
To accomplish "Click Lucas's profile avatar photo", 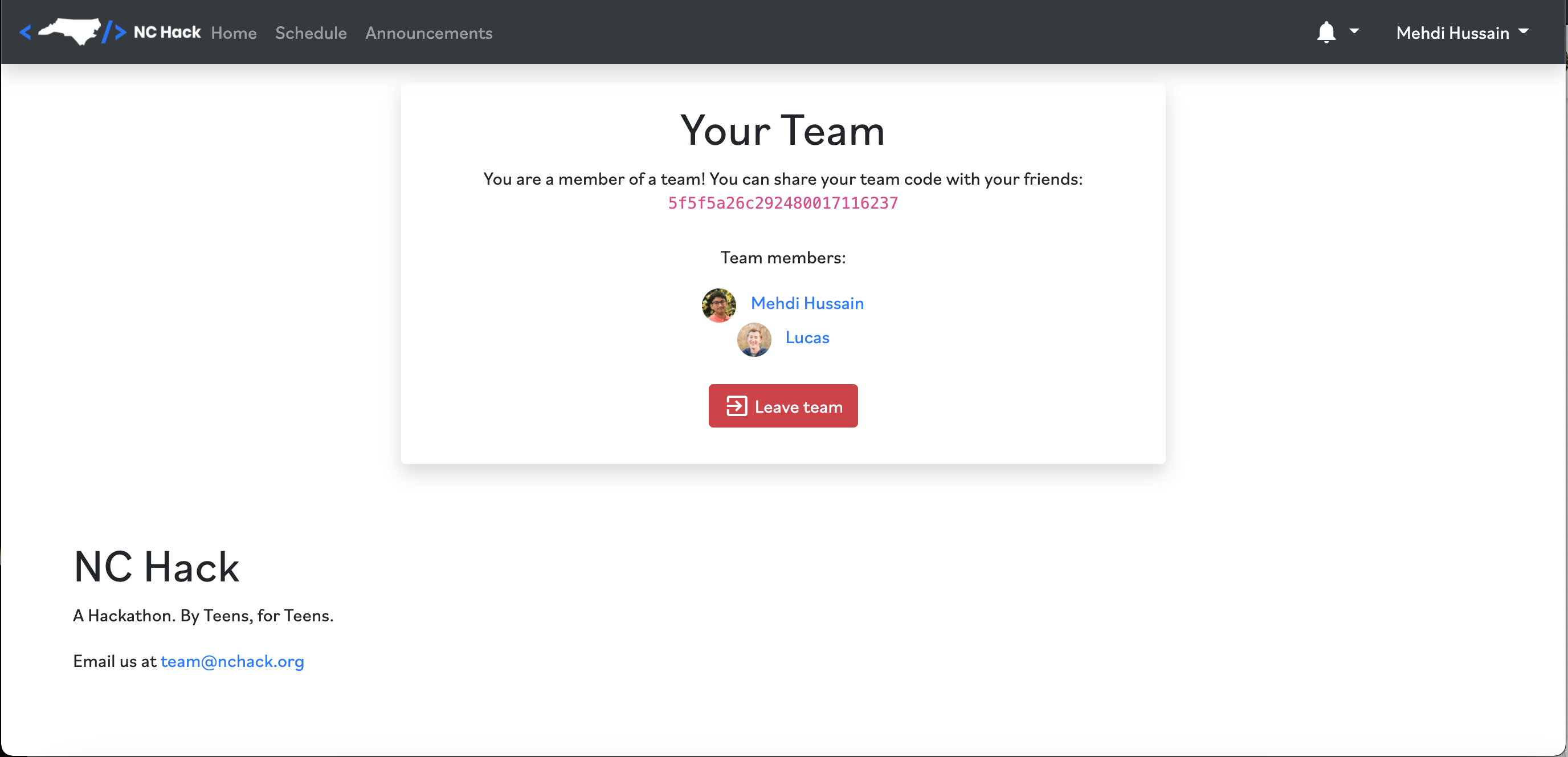I will (754, 339).
